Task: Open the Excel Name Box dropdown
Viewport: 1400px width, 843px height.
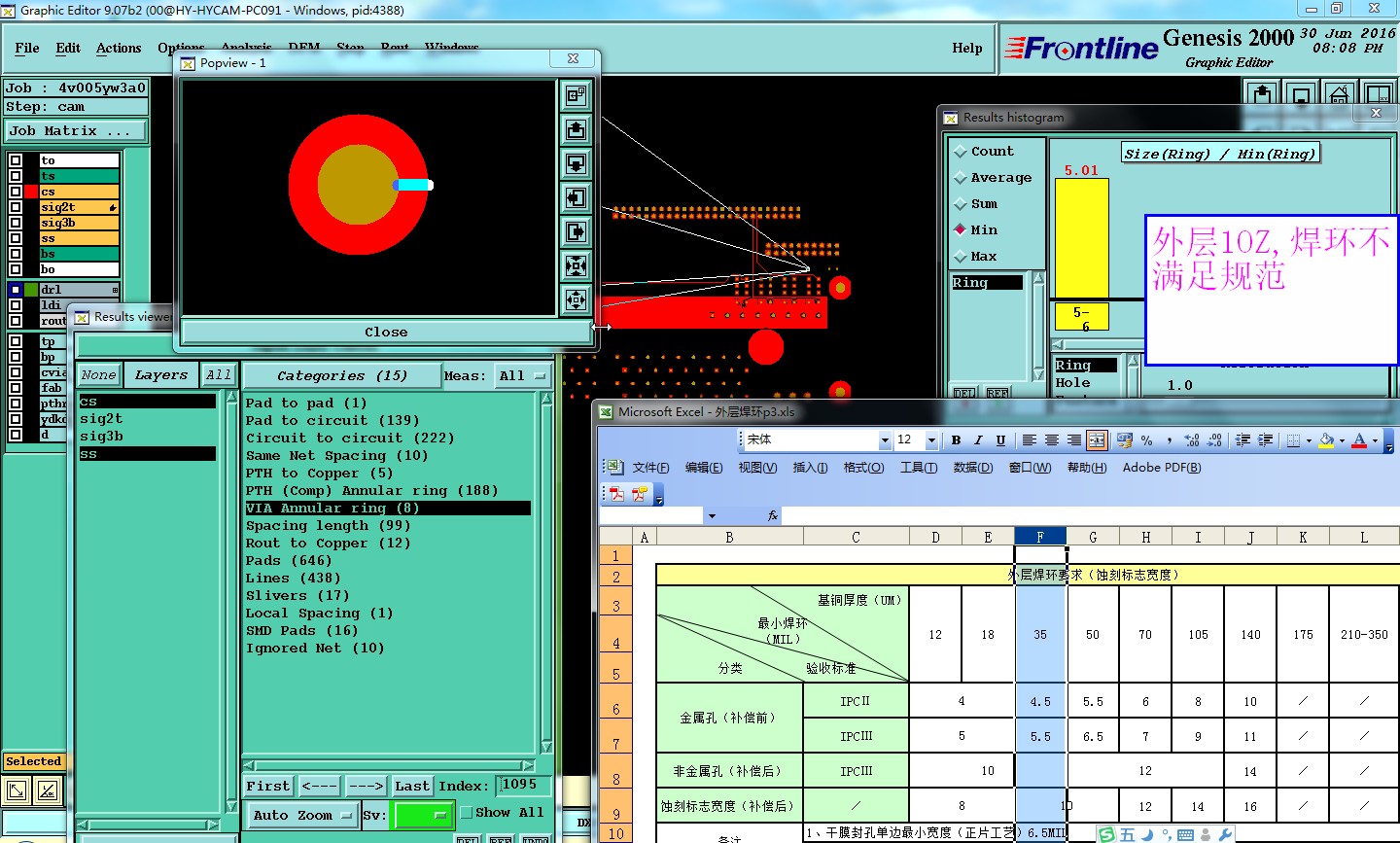Action: point(712,516)
